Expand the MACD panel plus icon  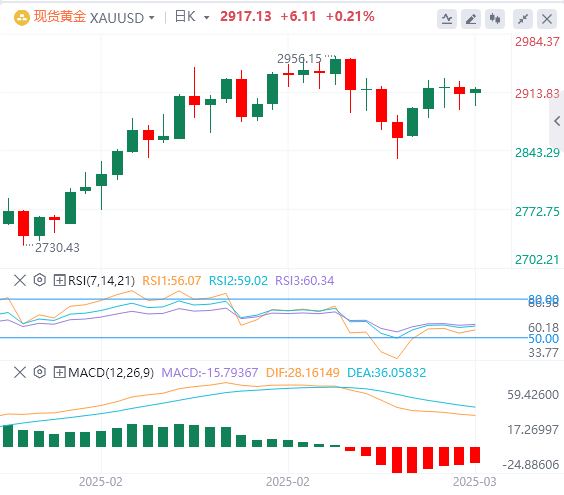point(59,372)
